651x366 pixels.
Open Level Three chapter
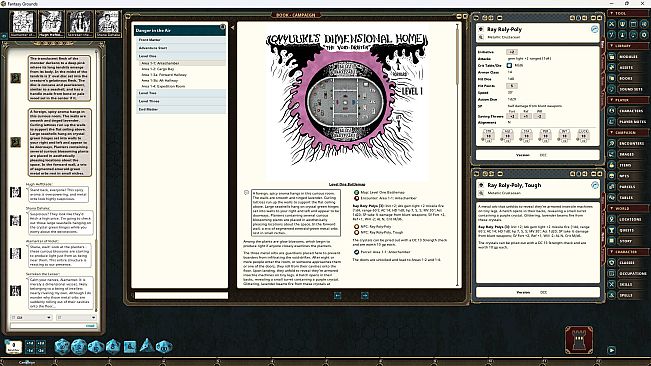click(x=181, y=101)
